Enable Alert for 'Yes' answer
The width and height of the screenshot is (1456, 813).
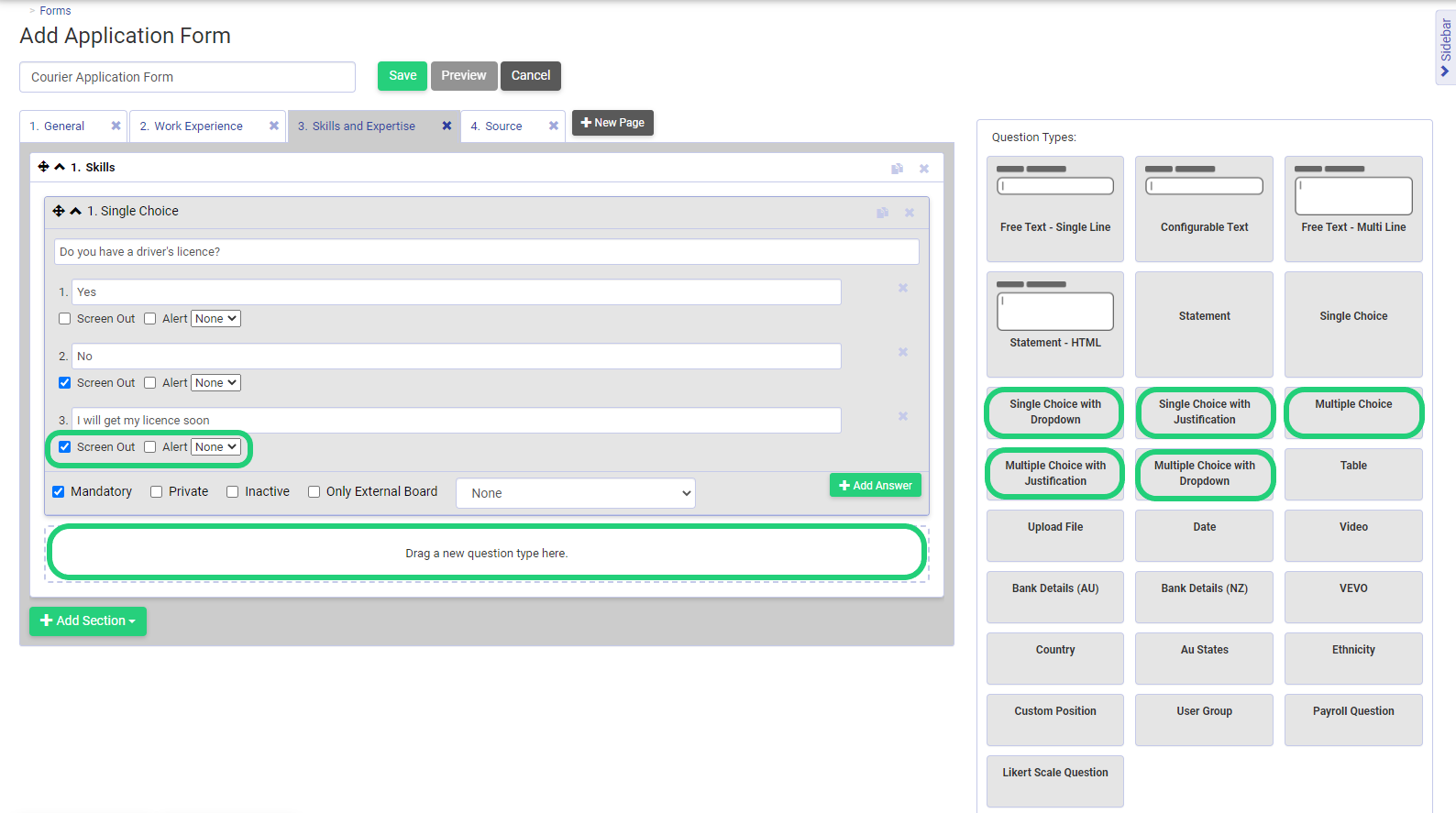click(x=150, y=319)
